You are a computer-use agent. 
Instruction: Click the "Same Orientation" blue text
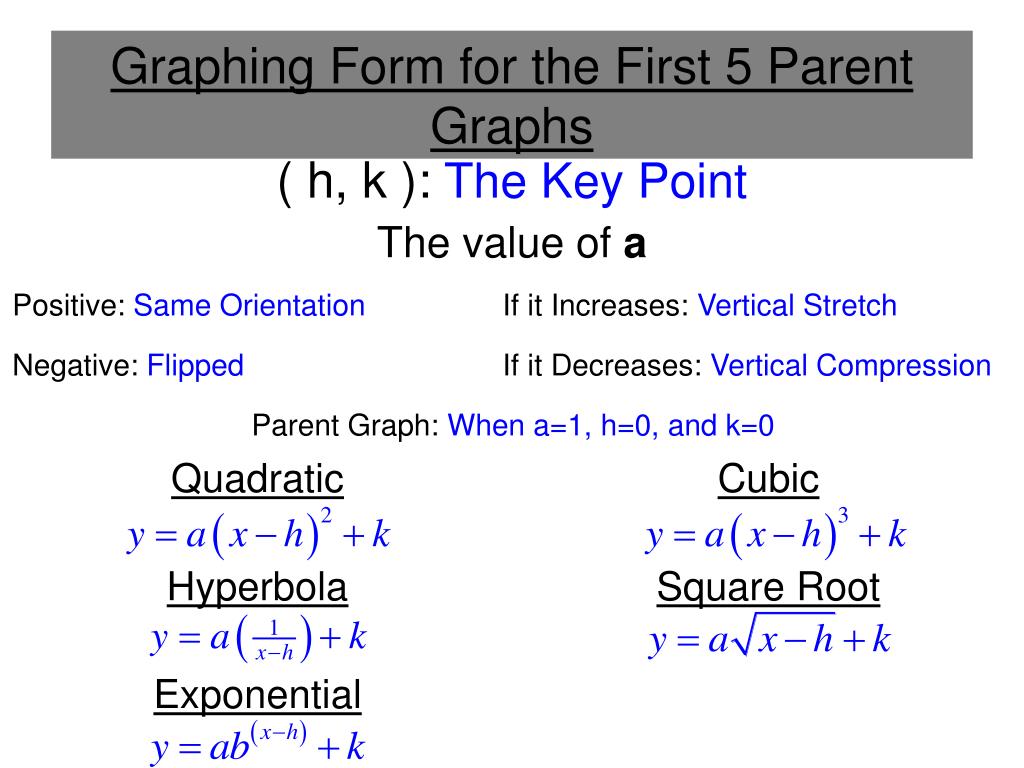click(249, 305)
